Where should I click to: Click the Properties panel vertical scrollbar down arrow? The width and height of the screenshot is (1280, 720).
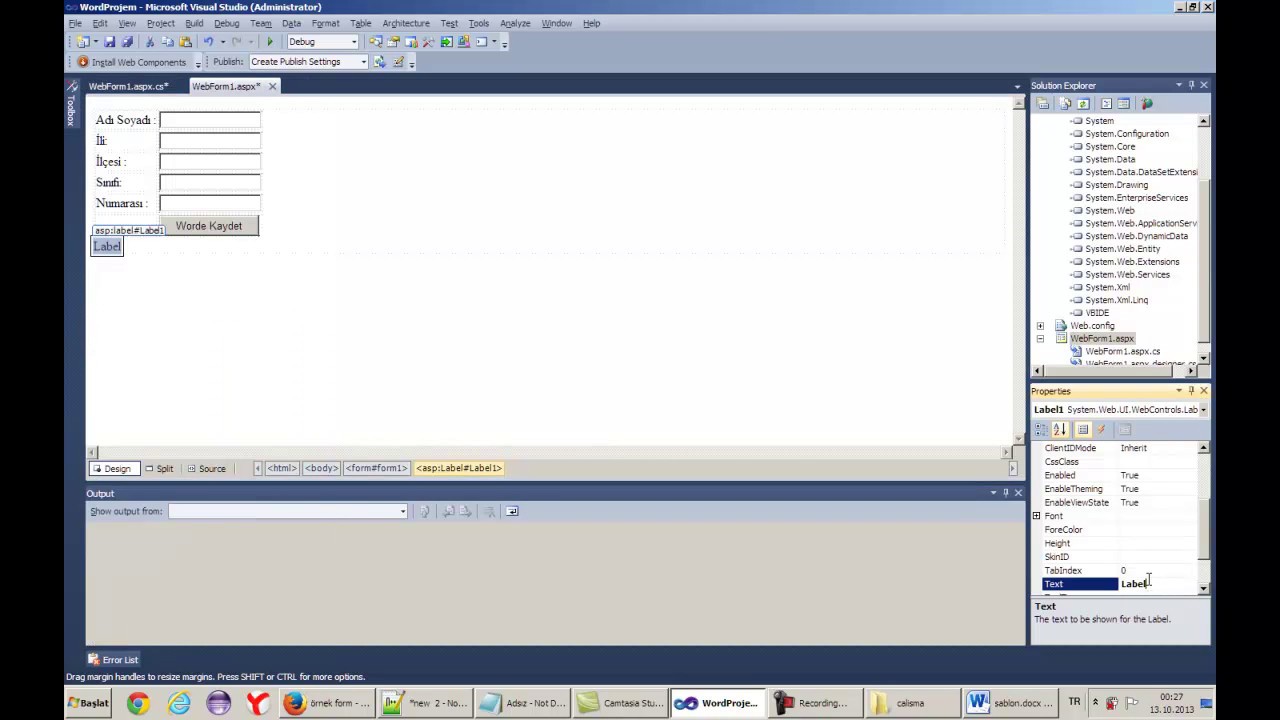point(1203,590)
